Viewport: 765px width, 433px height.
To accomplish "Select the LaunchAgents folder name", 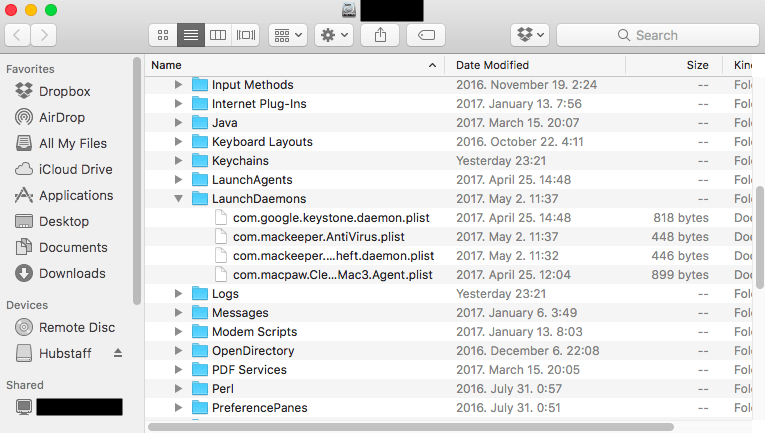I will 252,180.
